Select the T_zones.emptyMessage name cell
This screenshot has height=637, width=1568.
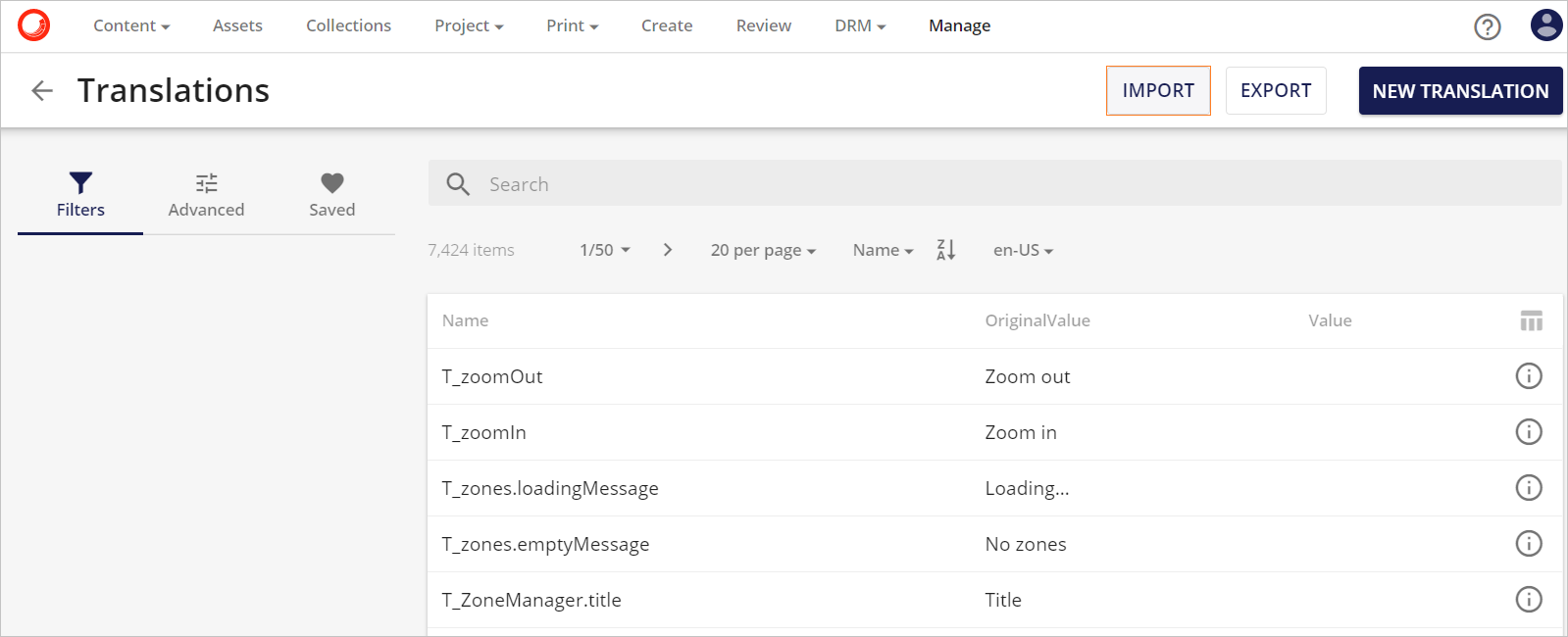coord(545,544)
